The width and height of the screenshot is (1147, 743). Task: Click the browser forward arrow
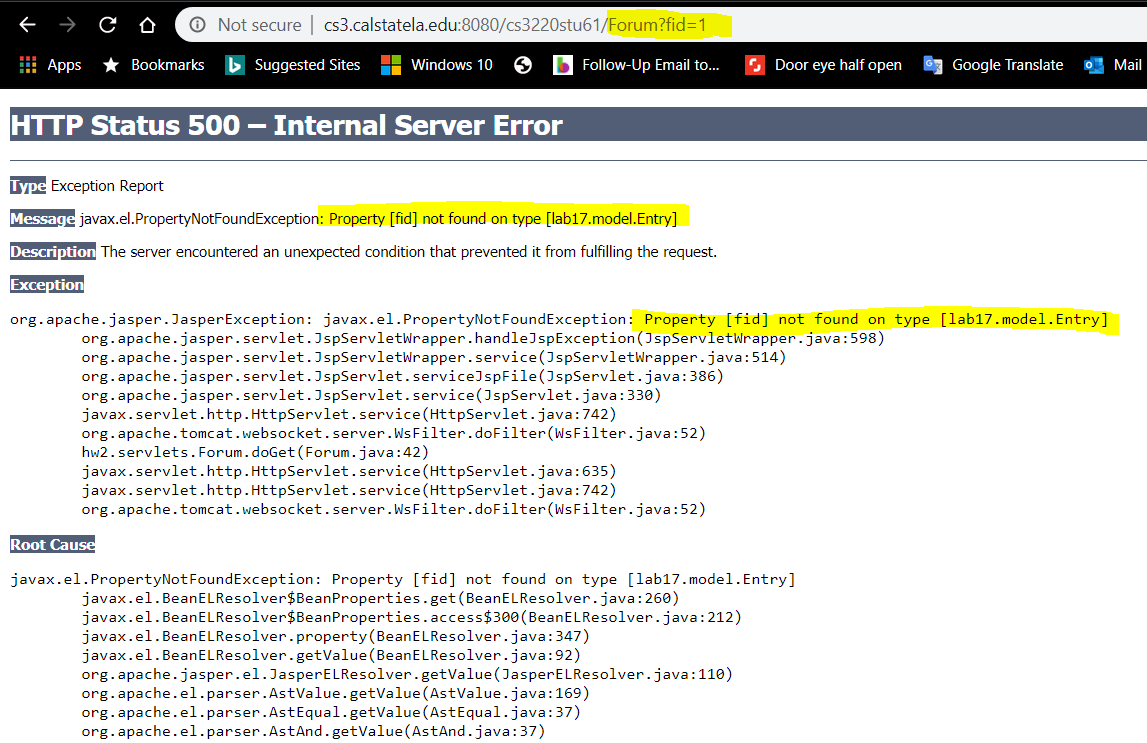pyautogui.click(x=67, y=25)
